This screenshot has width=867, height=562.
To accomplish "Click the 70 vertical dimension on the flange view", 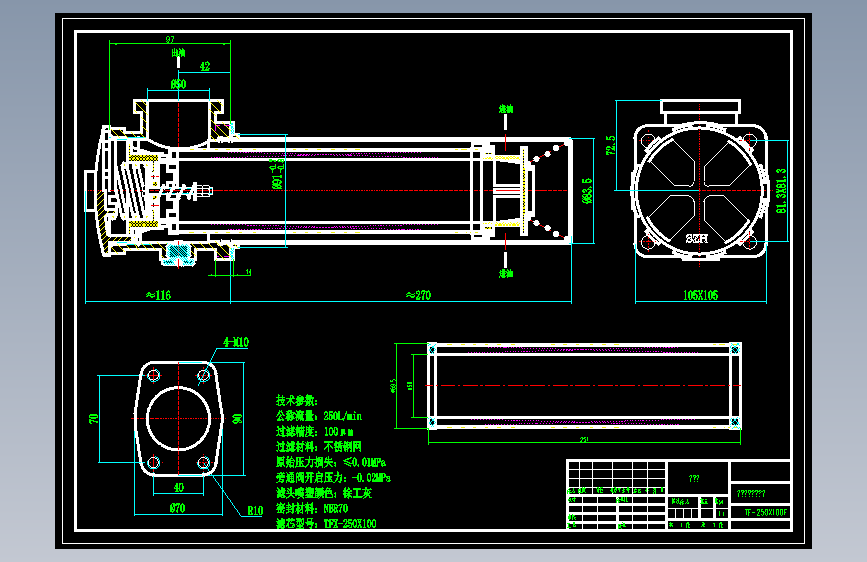I will (x=93, y=419).
